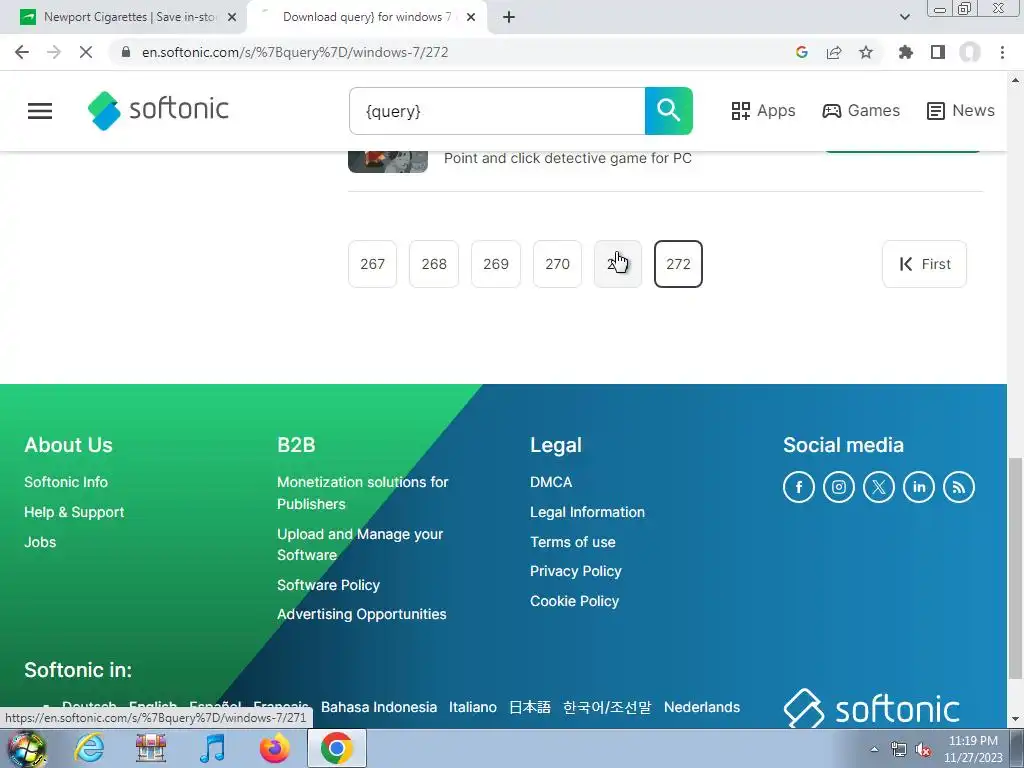The height and width of the screenshot is (768, 1024).
Task: Open the Windows Start button
Action: pos(27,748)
